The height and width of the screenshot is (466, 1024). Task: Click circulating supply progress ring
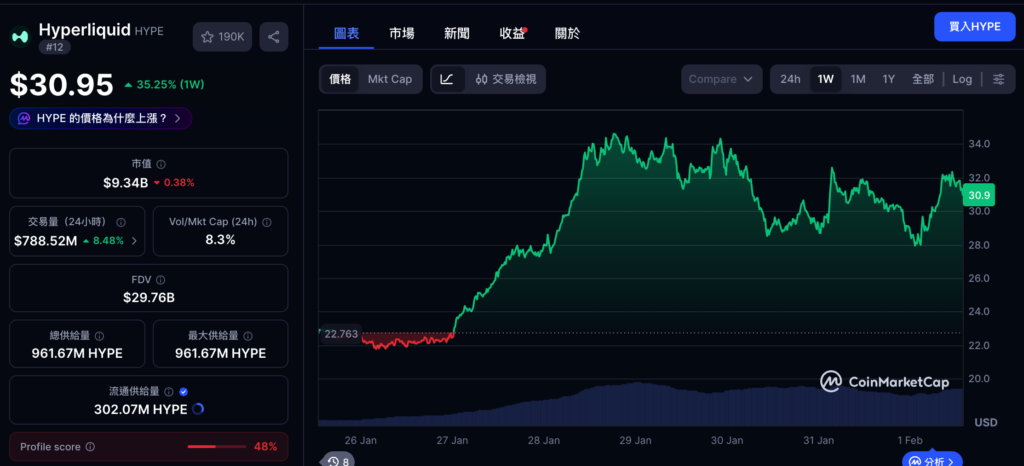click(199, 409)
